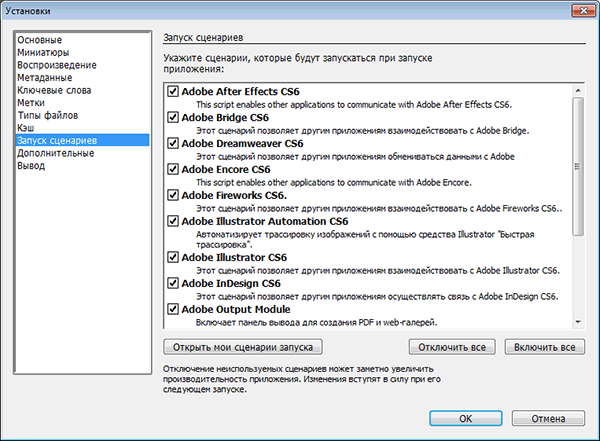Viewport: 600px width, 441px height.
Task: Switch to the Вывод section
Action: tap(82, 166)
